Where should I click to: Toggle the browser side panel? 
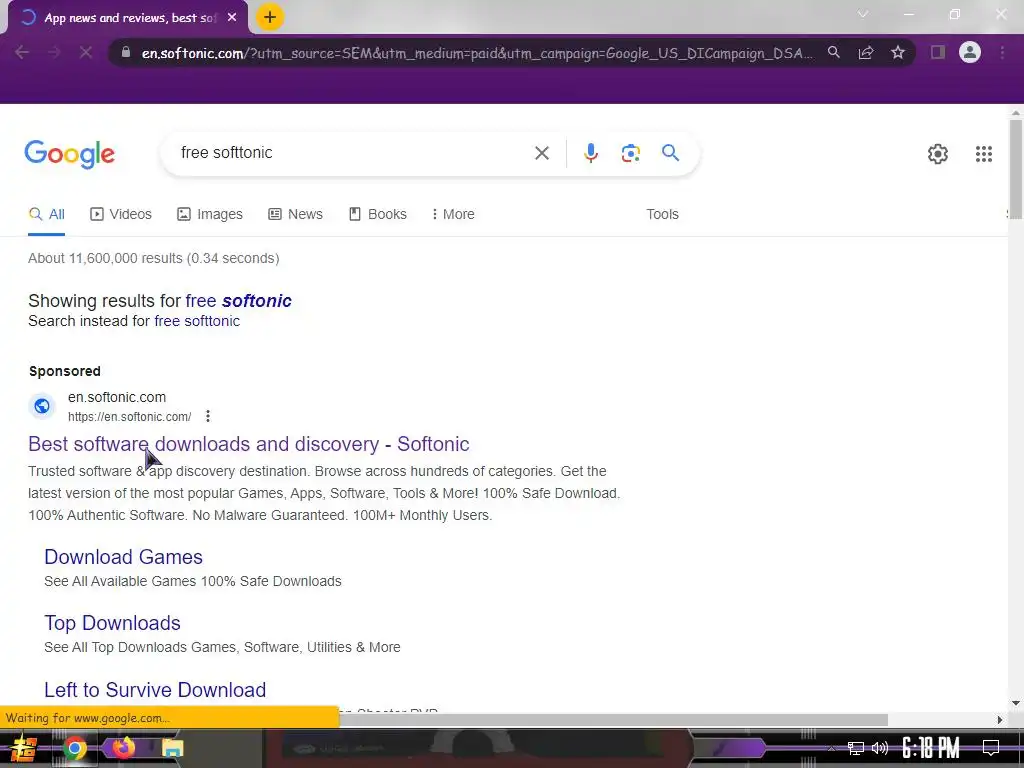(x=938, y=52)
